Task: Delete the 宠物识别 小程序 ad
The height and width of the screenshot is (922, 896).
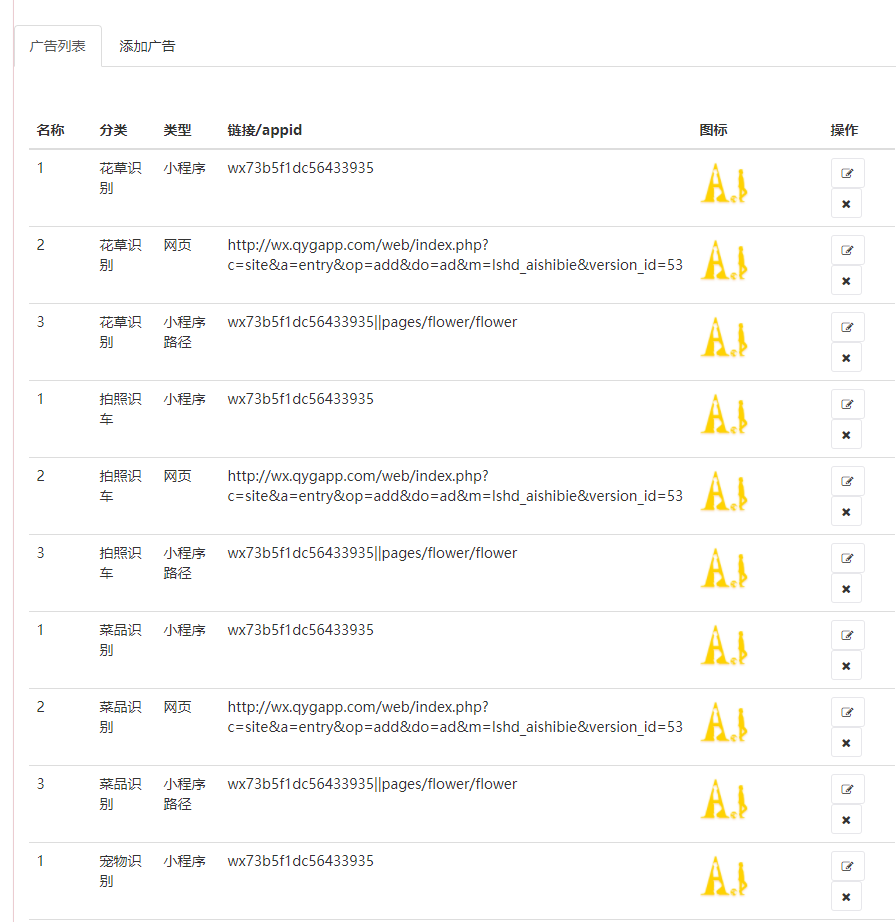Action: (847, 897)
